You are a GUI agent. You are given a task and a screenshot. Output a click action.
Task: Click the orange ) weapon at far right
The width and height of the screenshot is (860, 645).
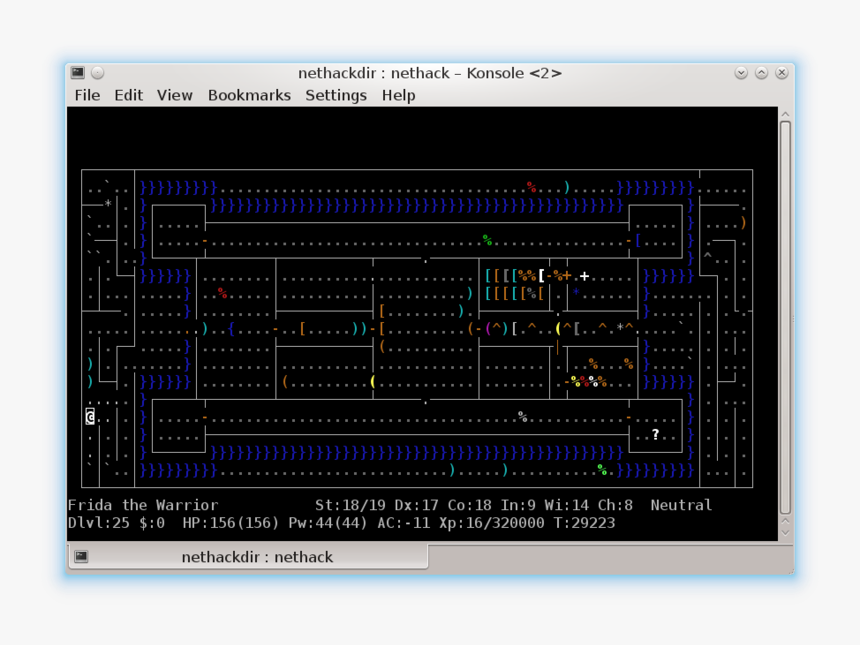(x=744, y=223)
